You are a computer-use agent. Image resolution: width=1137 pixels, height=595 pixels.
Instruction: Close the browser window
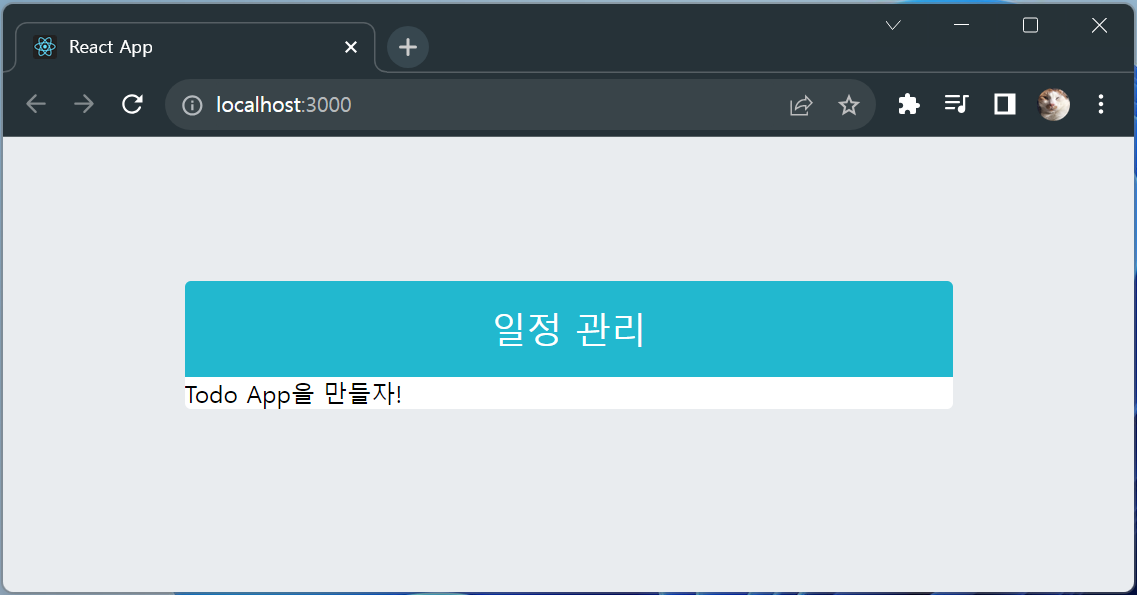pos(1099,25)
